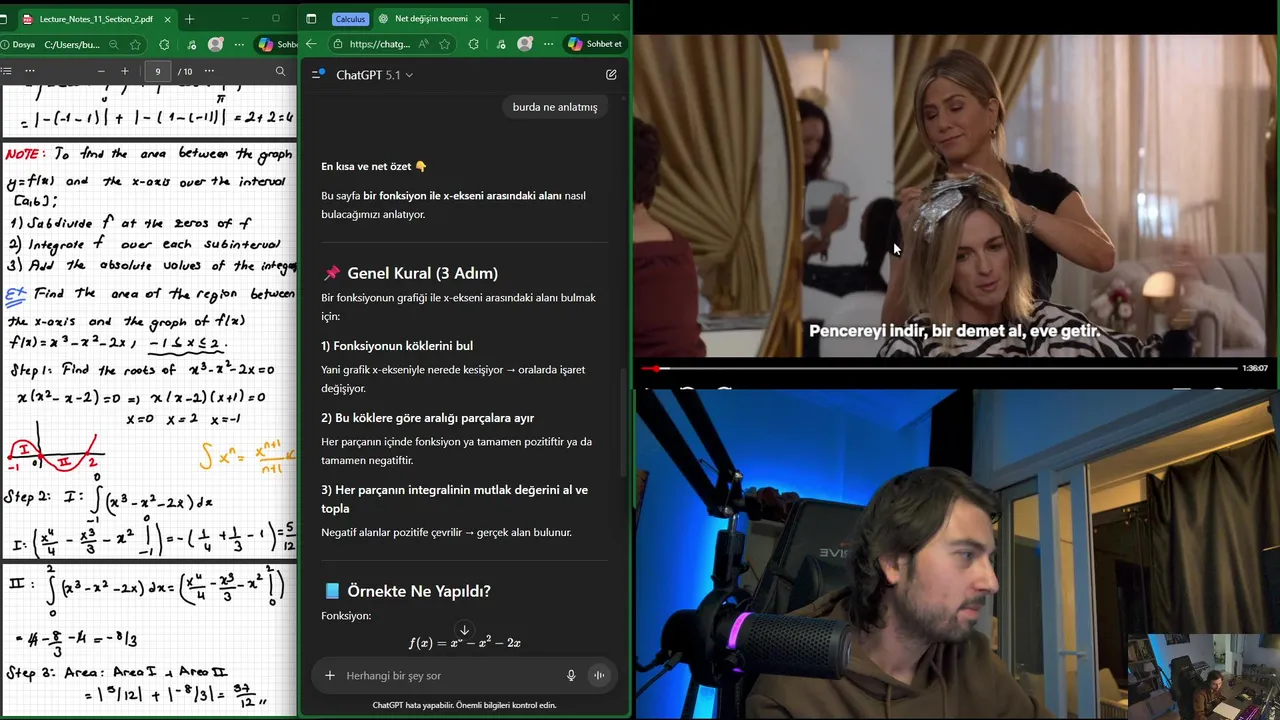Screen dimensions: 1280x720
Task: Click the page number field showing 9
Action: (x=157, y=71)
